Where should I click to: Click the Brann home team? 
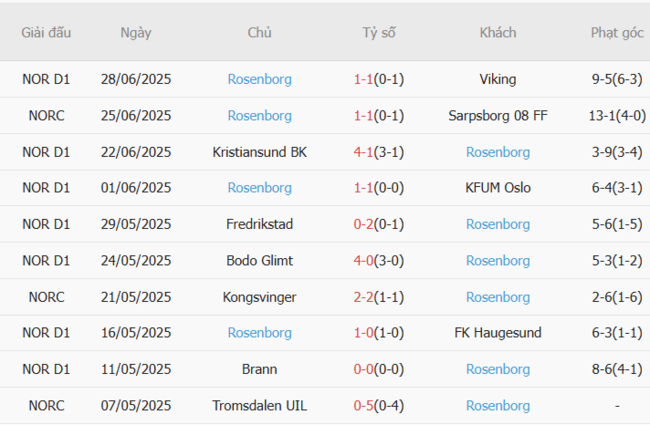[x=260, y=369]
